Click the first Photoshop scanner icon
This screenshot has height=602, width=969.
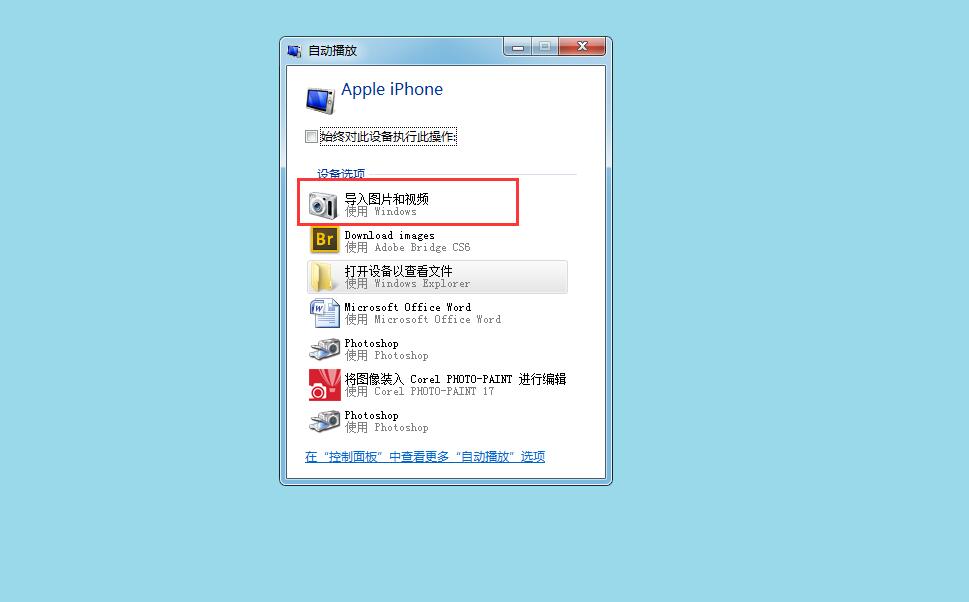pos(324,349)
